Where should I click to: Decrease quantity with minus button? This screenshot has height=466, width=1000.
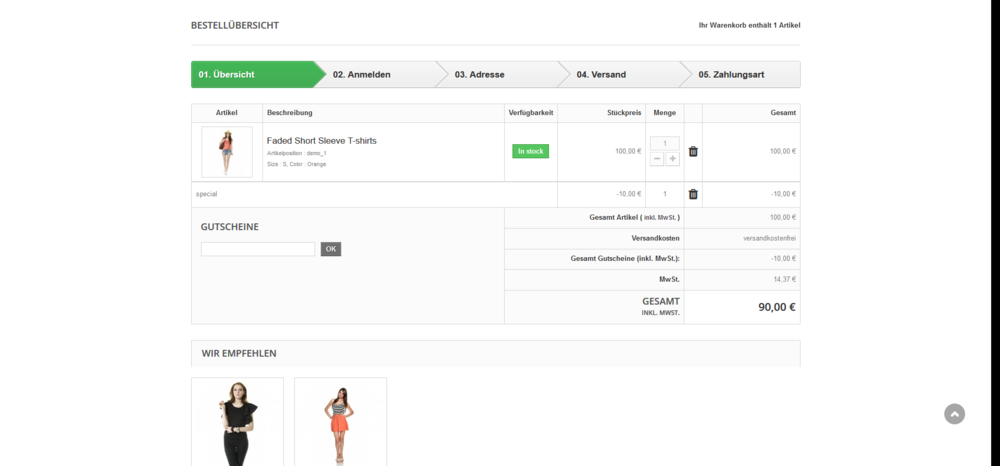pyautogui.click(x=658, y=159)
